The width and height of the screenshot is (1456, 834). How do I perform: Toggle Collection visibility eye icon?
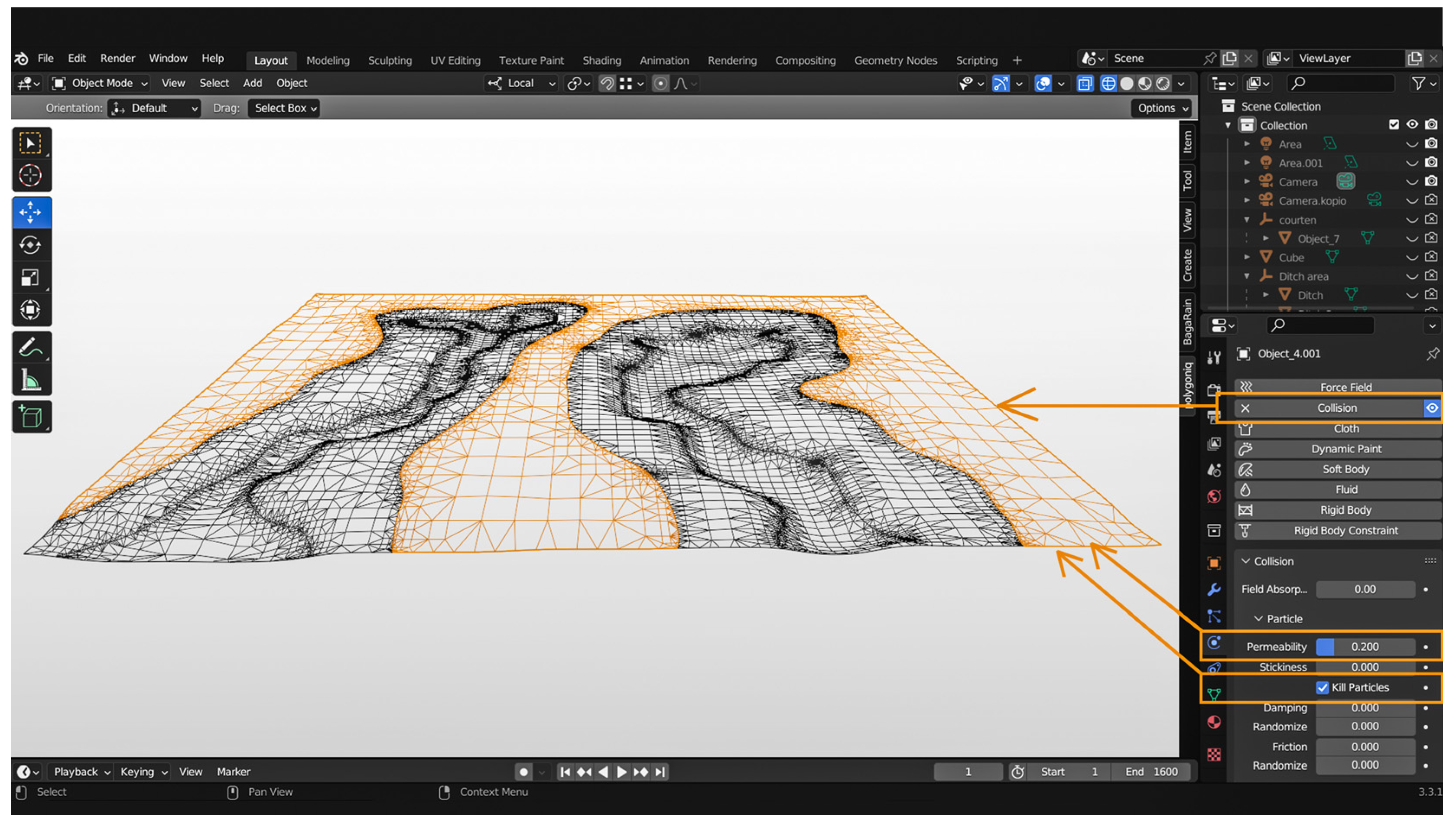point(1413,125)
